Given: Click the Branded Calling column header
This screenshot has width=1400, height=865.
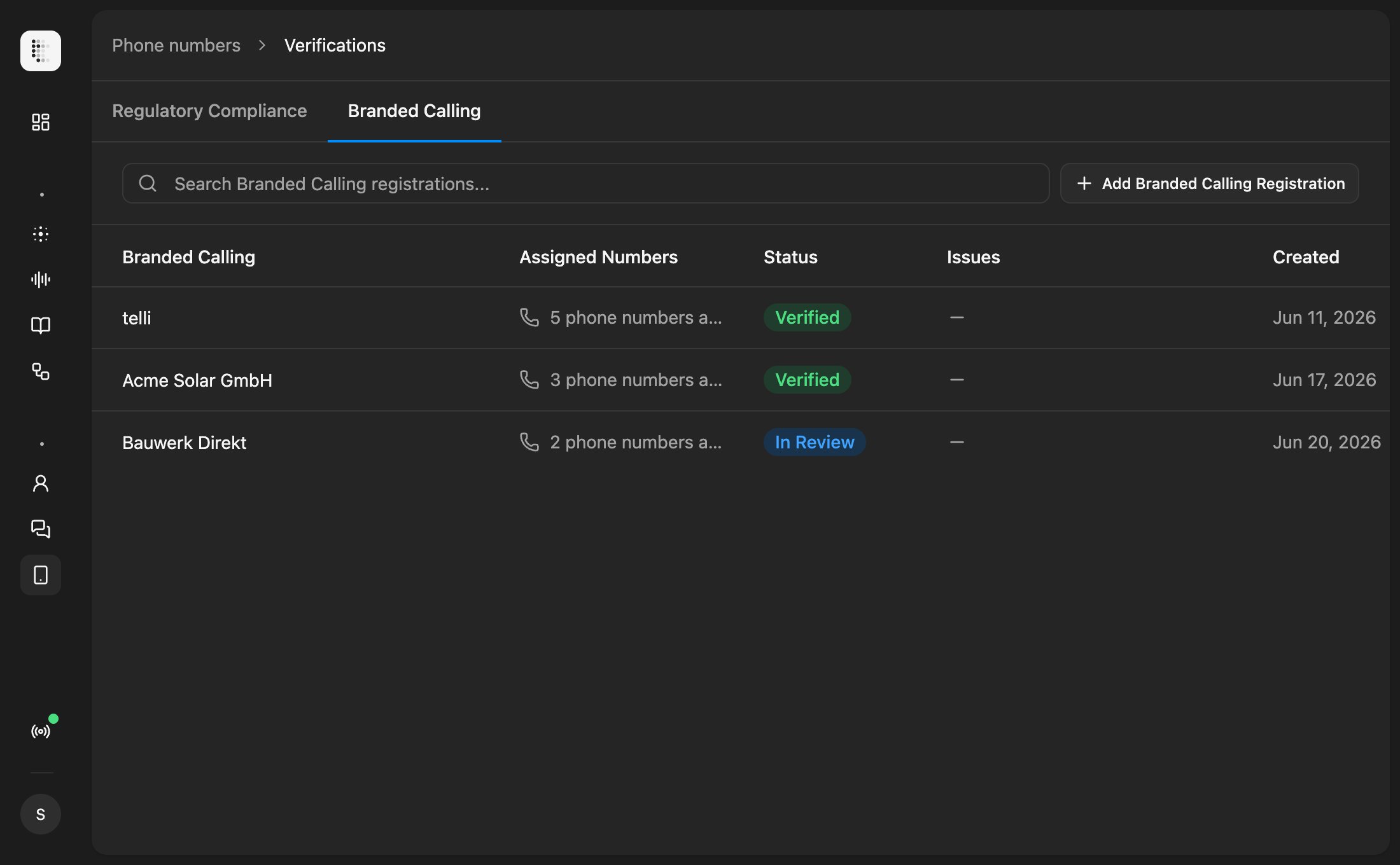Looking at the screenshot, I should pyautogui.click(x=188, y=257).
